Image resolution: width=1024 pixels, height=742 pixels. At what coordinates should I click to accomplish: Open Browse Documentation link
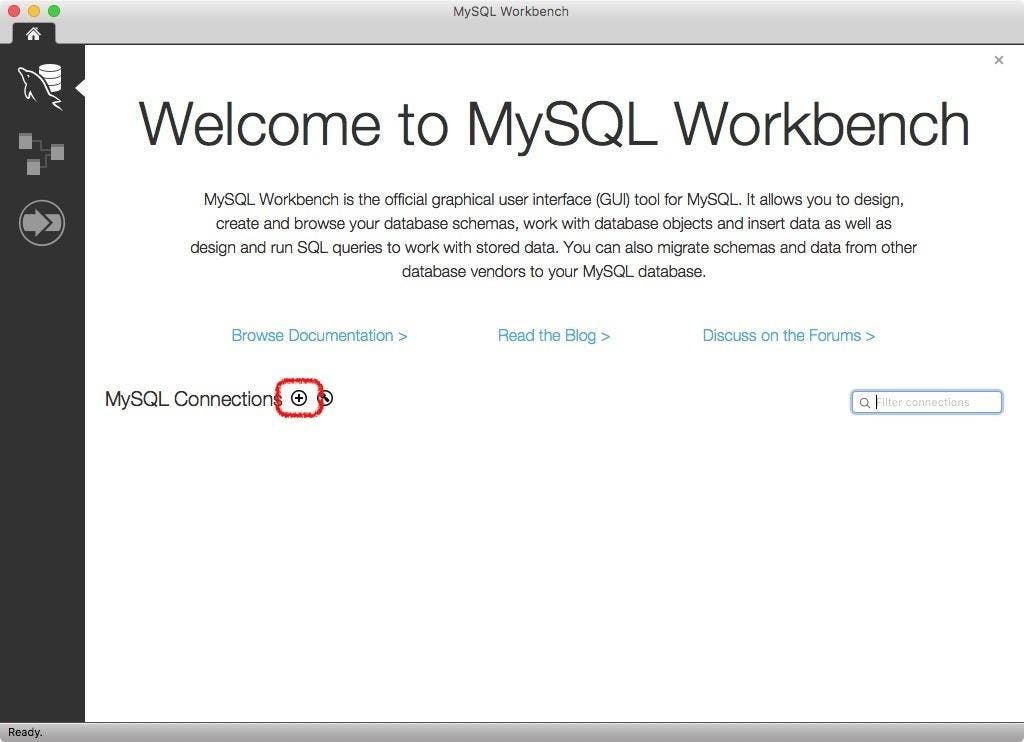319,336
